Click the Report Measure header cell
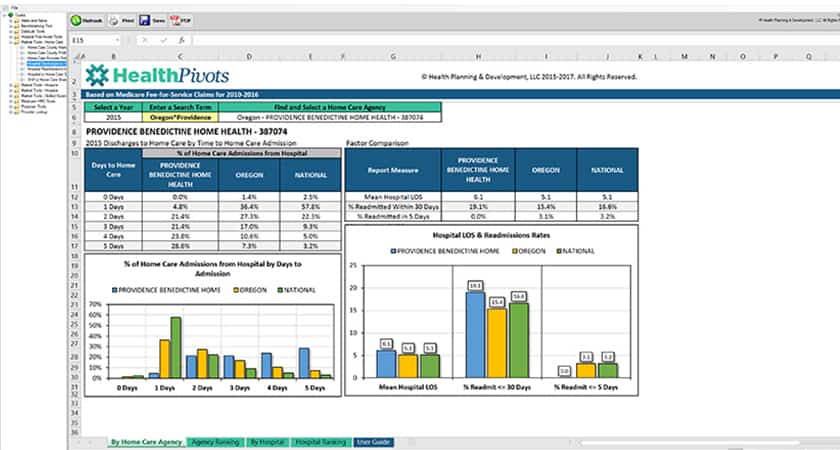The height and width of the screenshot is (450, 840). tap(393, 170)
